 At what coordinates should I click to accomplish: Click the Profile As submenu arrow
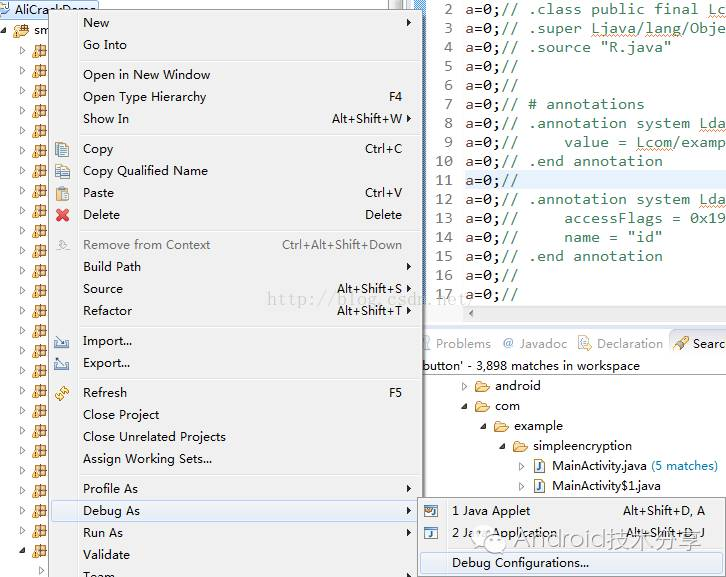point(409,489)
